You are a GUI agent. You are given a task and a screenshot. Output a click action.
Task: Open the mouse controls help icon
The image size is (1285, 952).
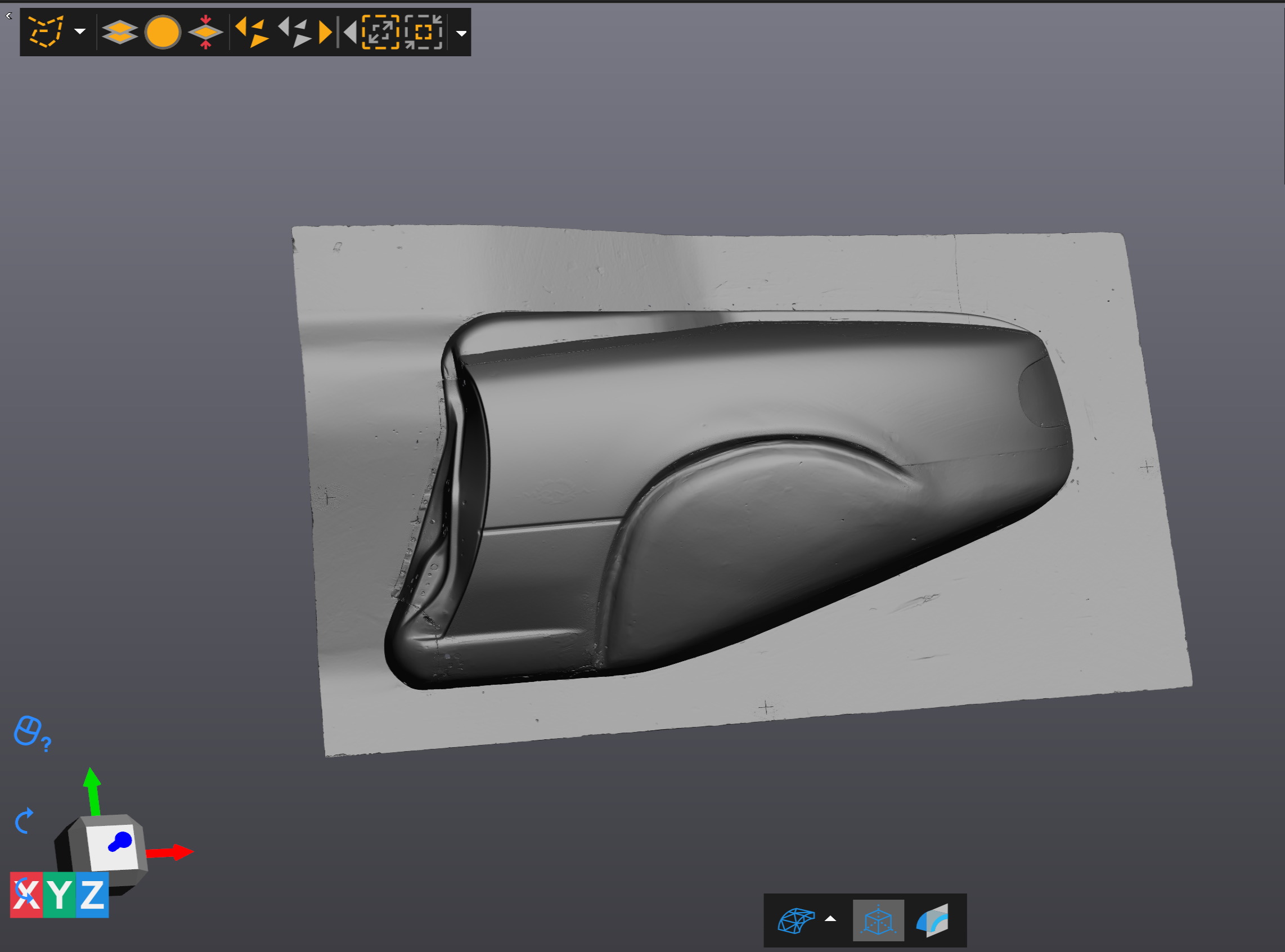[32, 734]
